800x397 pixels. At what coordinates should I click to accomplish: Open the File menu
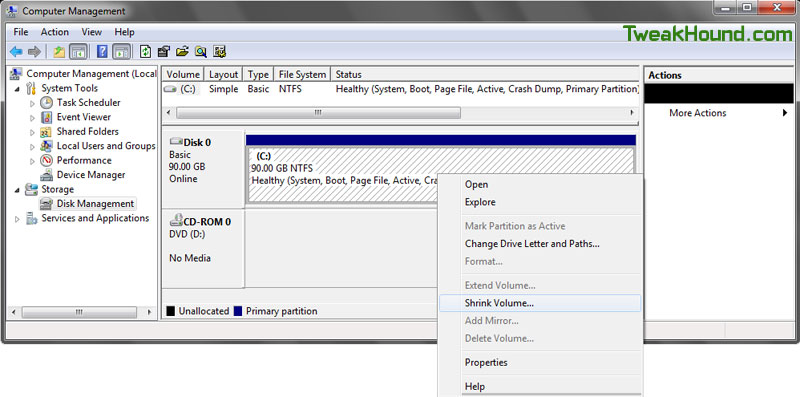(21, 32)
